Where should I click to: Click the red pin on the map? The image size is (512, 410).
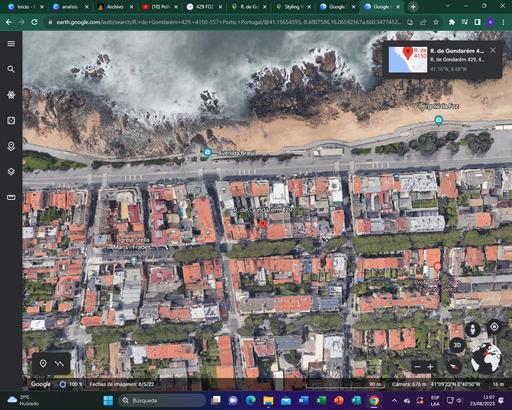(263, 224)
